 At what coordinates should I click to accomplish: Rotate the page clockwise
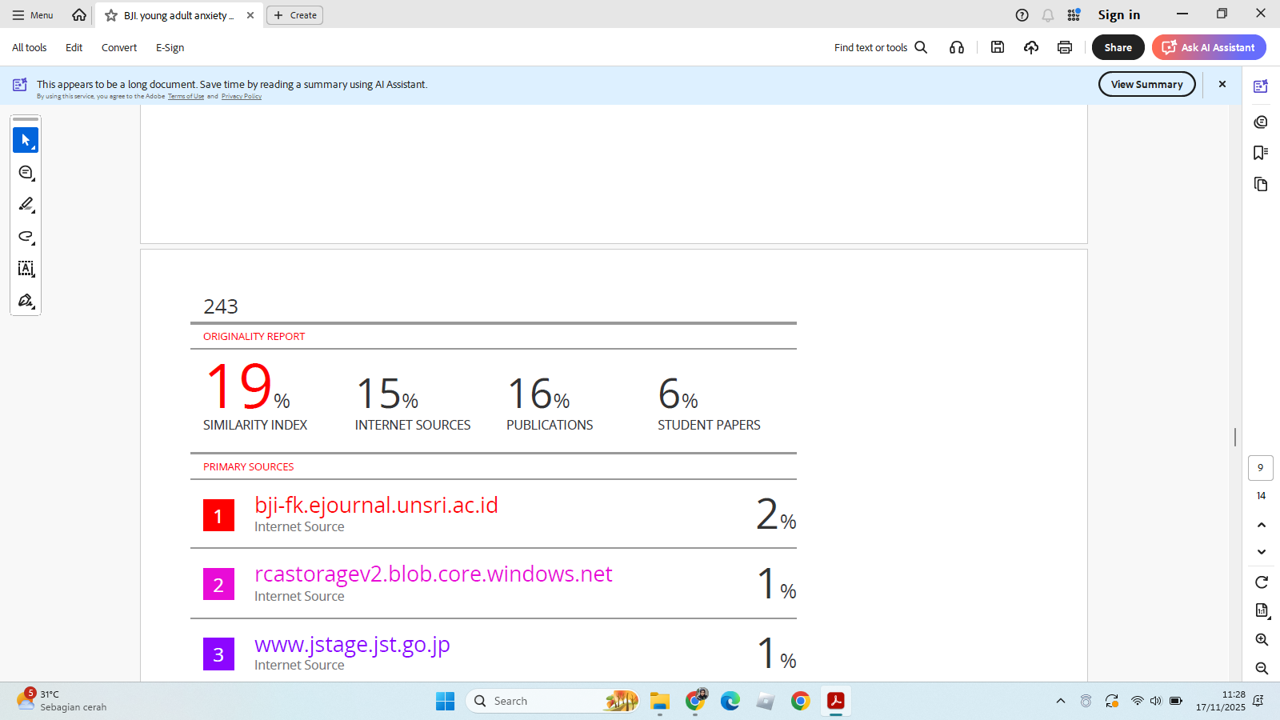[x=1261, y=583]
